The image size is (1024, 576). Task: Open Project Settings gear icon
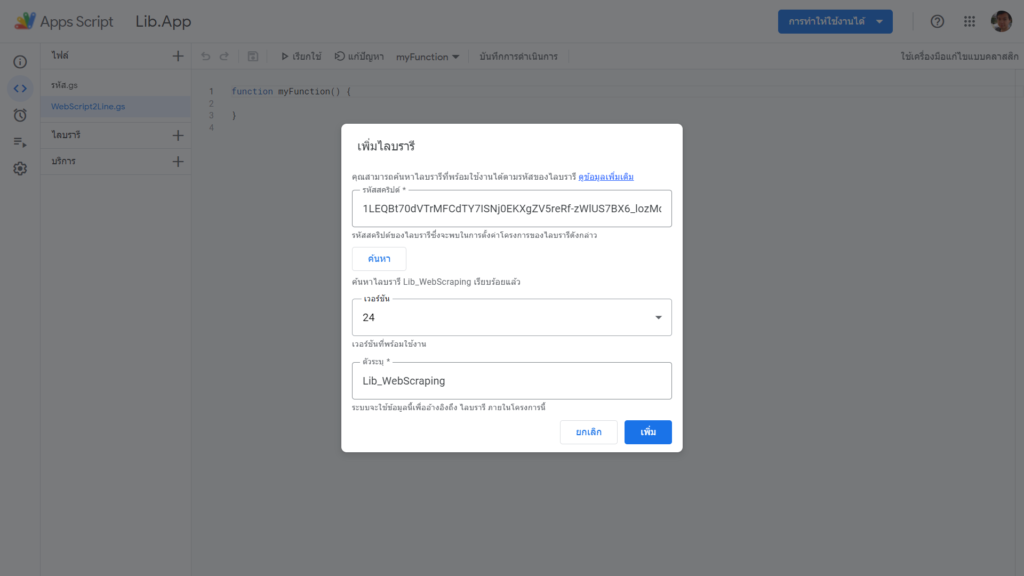(20, 168)
